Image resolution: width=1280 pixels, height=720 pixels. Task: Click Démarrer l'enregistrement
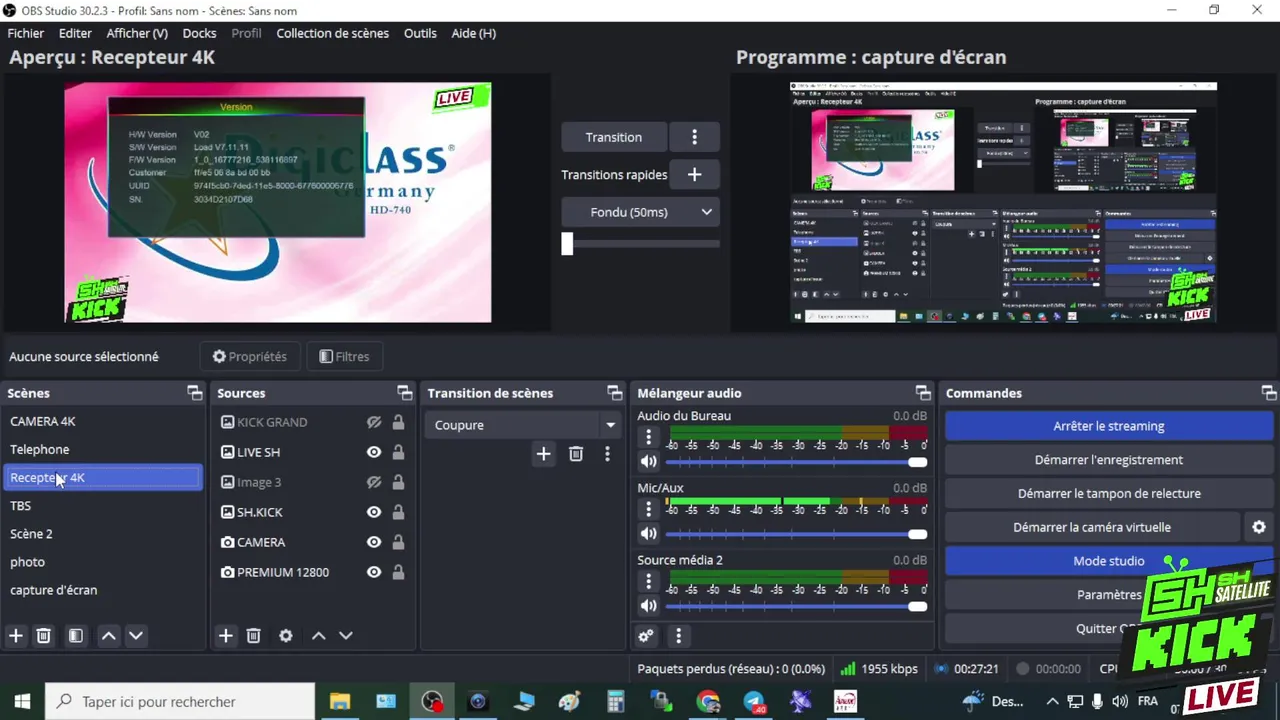pyautogui.click(x=1108, y=460)
